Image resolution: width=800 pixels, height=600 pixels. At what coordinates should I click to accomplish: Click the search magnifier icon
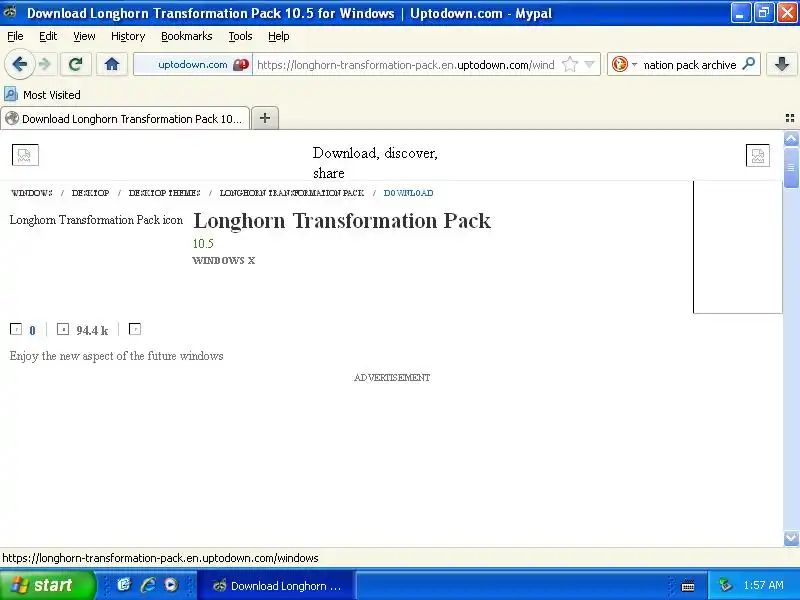point(748,64)
